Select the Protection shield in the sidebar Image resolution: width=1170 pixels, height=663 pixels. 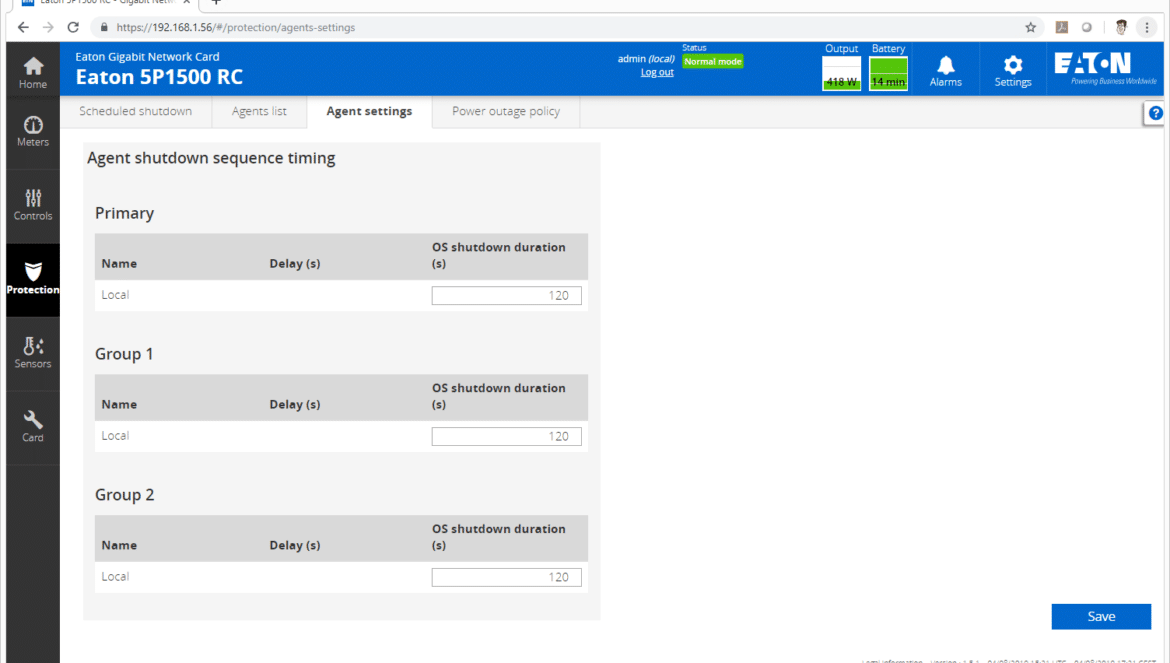33,280
